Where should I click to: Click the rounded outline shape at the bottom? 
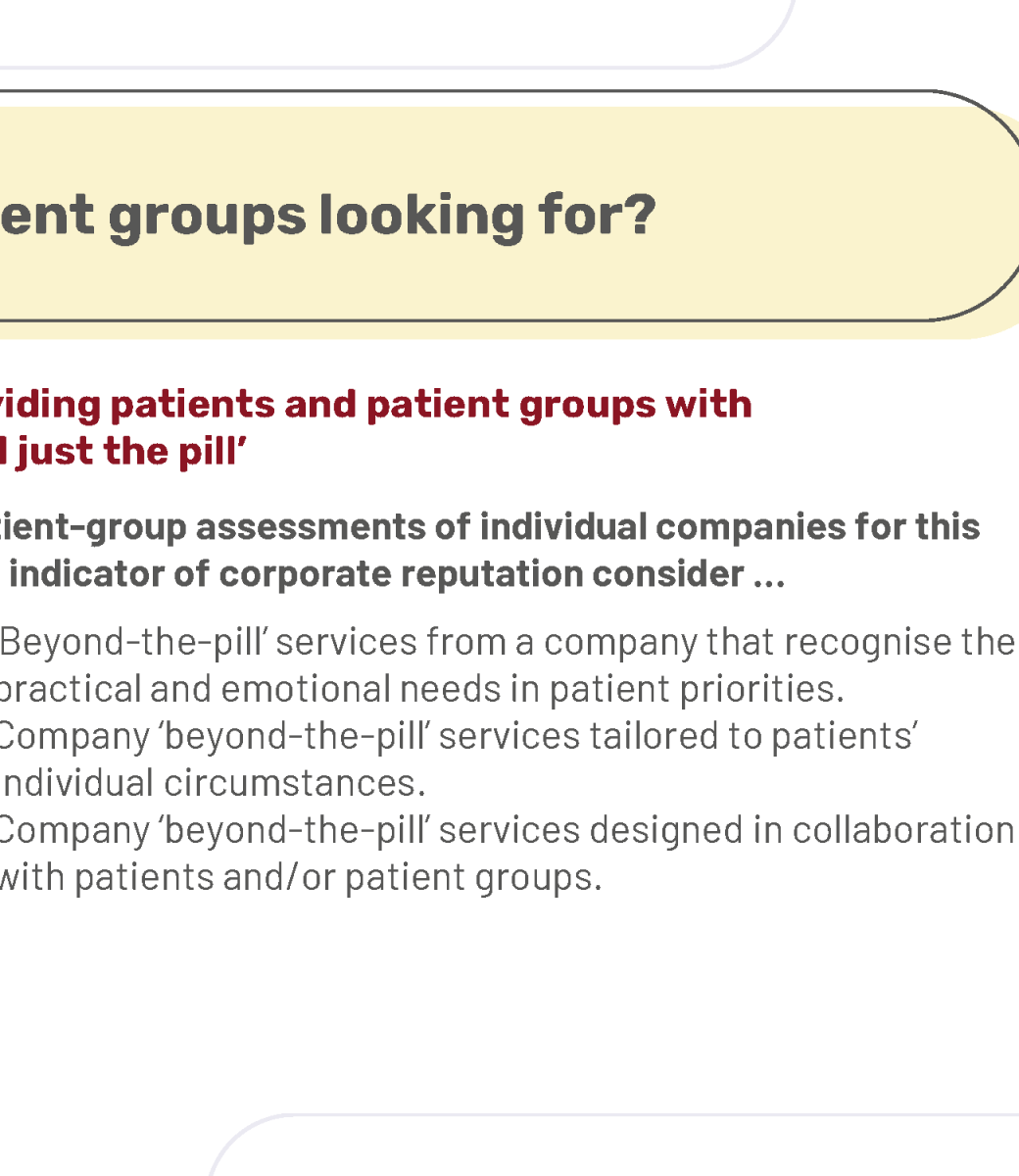(612, 1145)
